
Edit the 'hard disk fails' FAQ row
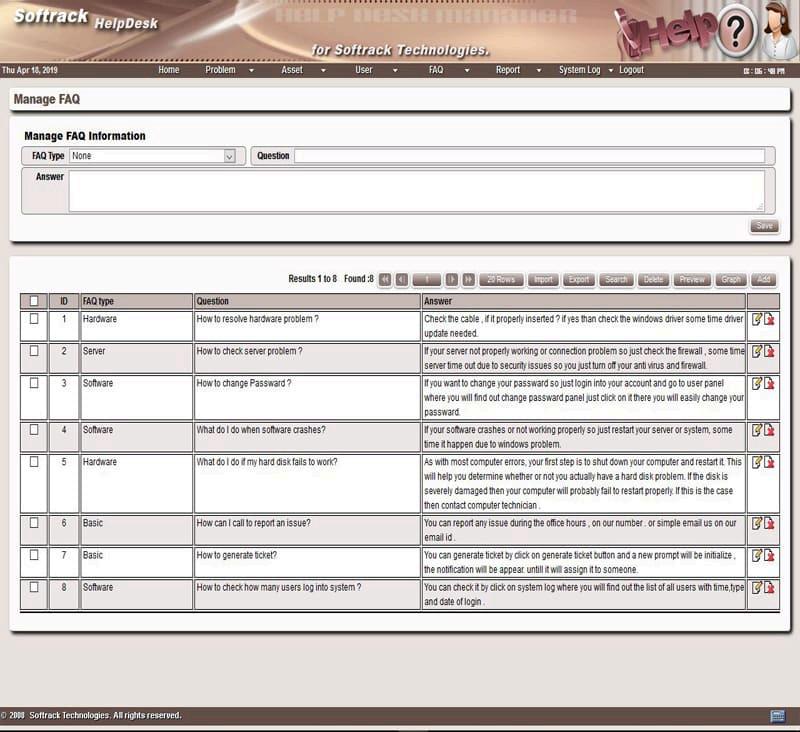pos(757,462)
